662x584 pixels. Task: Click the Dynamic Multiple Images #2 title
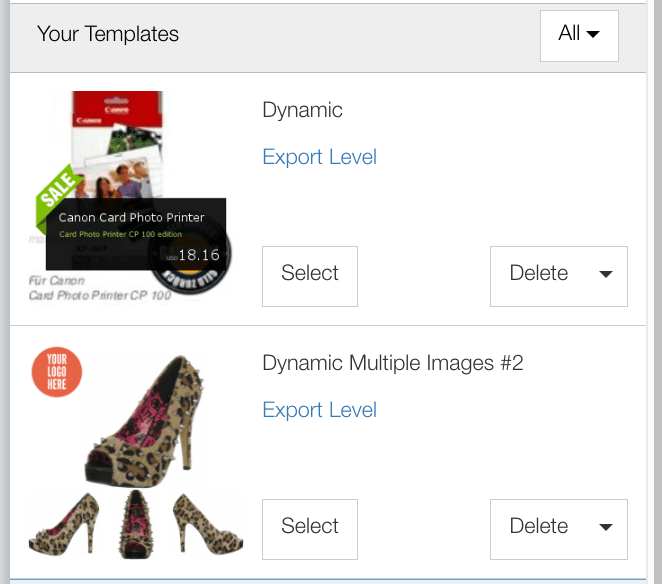pyautogui.click(x=392, y=363)
